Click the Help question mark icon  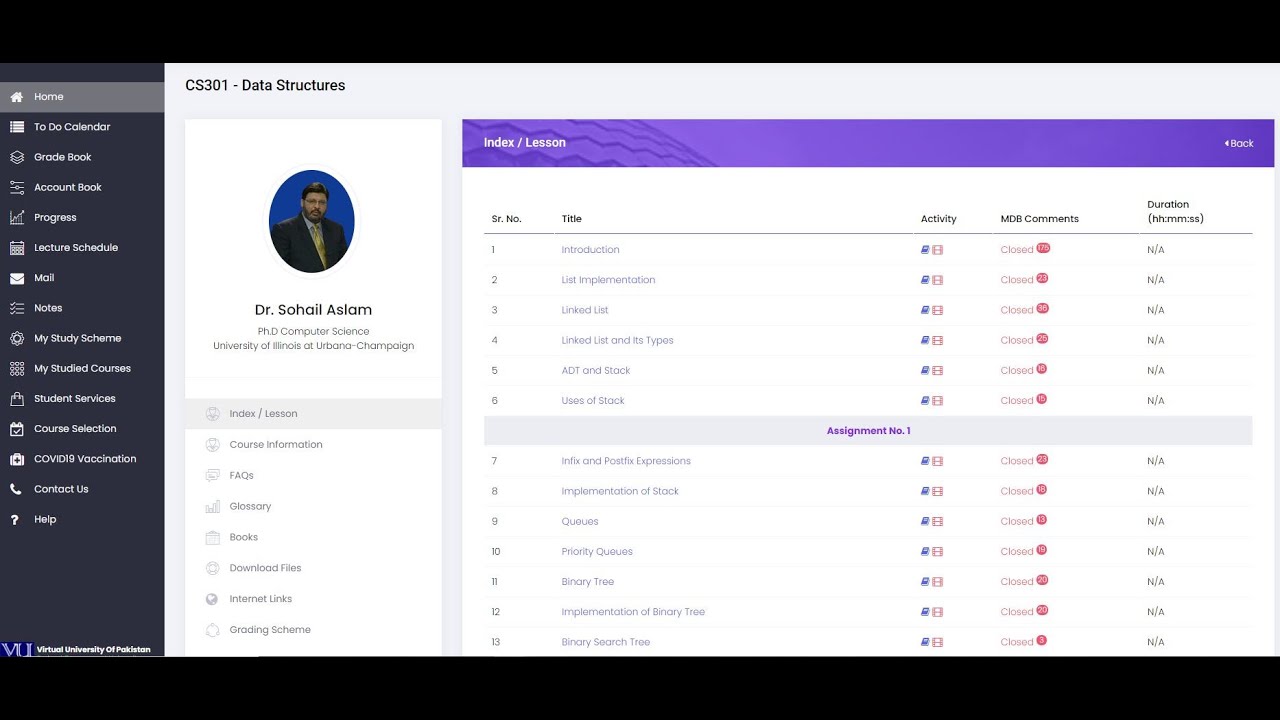pos(15,520)
